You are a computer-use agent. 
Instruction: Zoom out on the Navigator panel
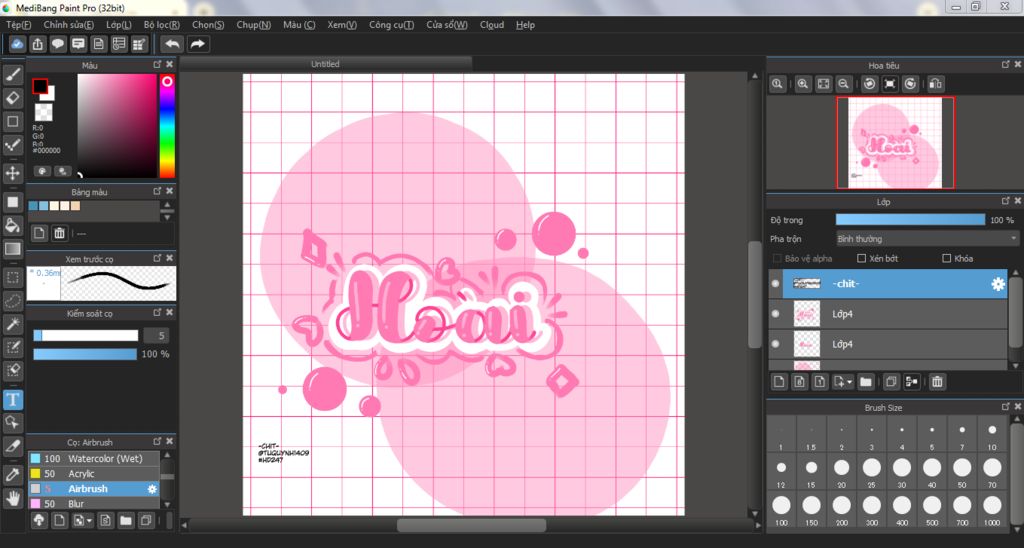[x=844, y=84]
